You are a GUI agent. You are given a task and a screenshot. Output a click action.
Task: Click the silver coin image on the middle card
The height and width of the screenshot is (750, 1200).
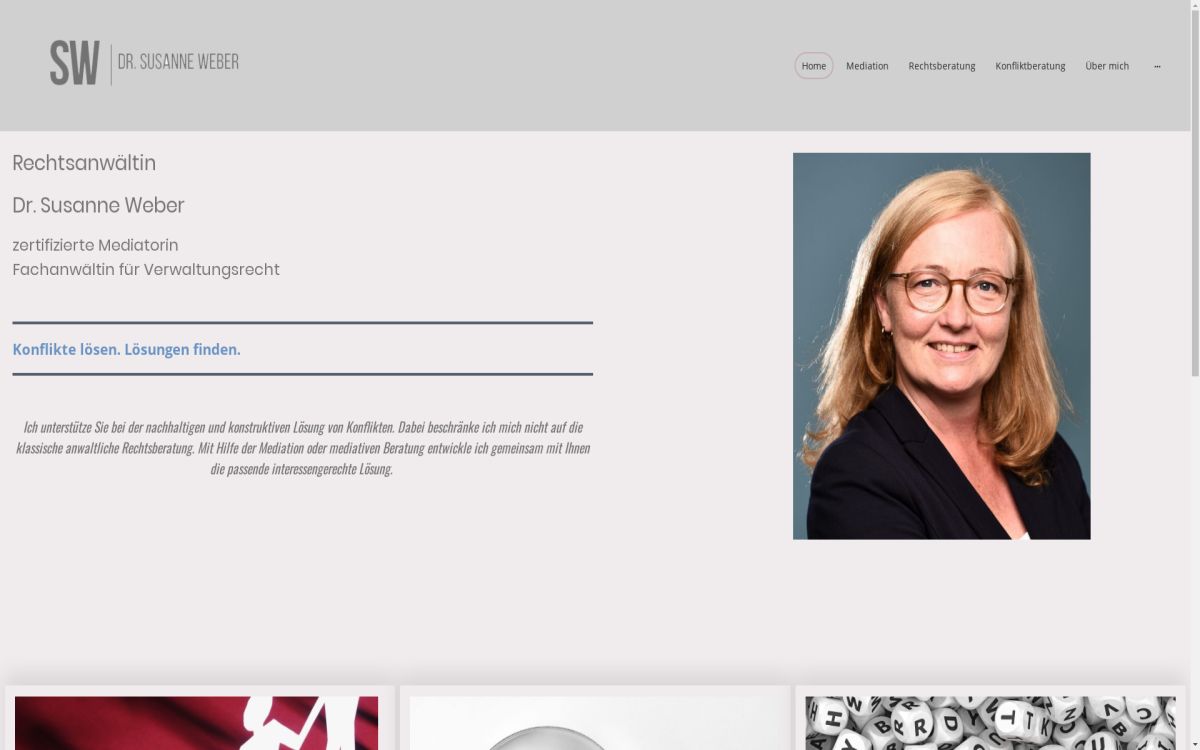tap(595, 723)
